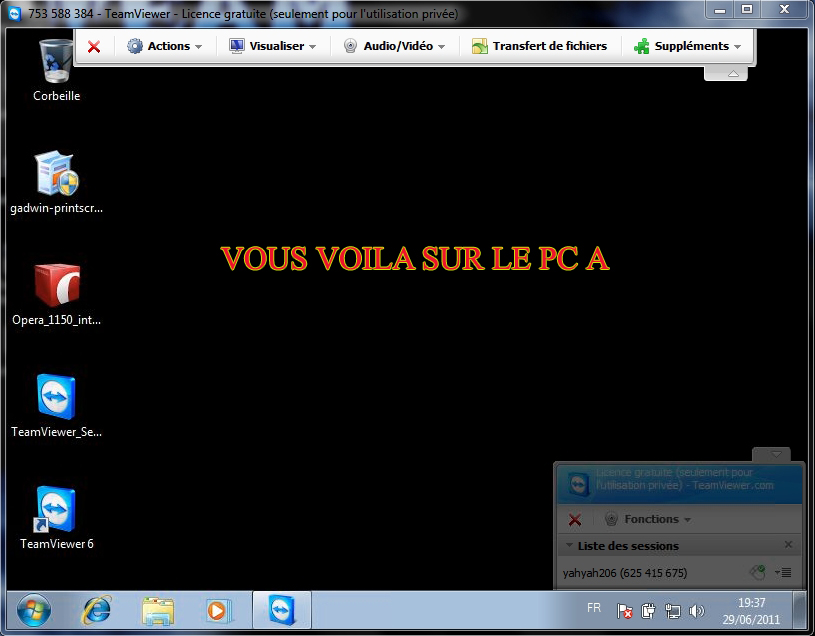Launch Internet Explorer from the remote taskbar
The height and width of the screenshot is (636, 815).
point(96,610)
